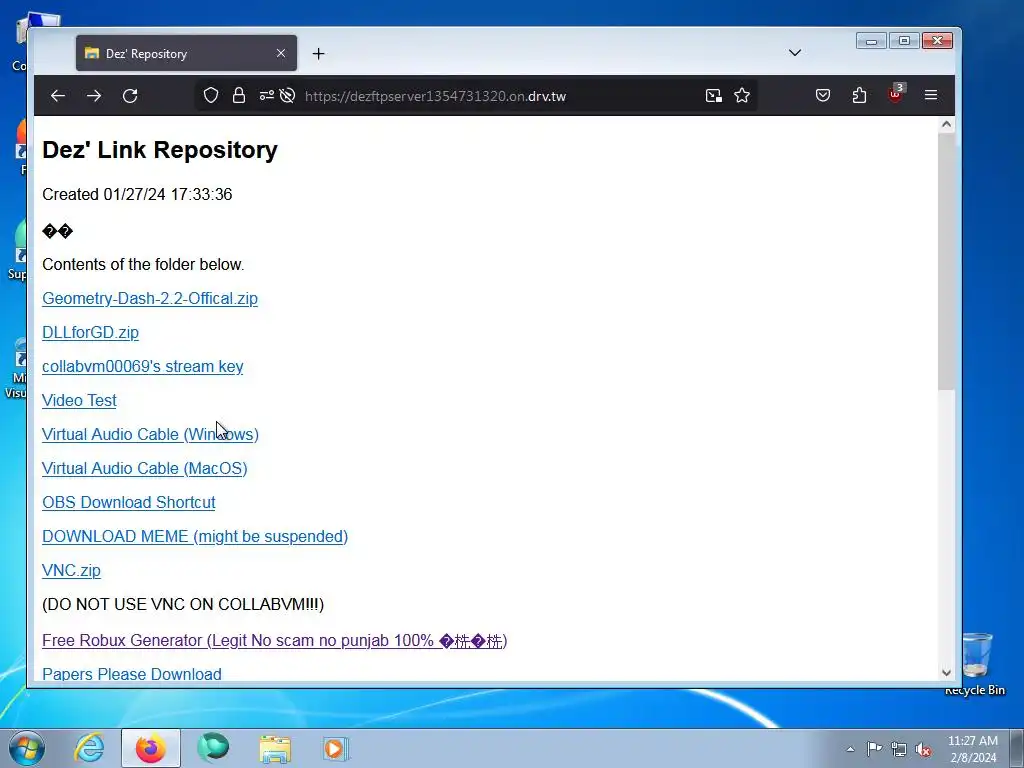Launch Internet Explorer from the taskbar
Screen dimensions: 1024x768
pos(89,748)
